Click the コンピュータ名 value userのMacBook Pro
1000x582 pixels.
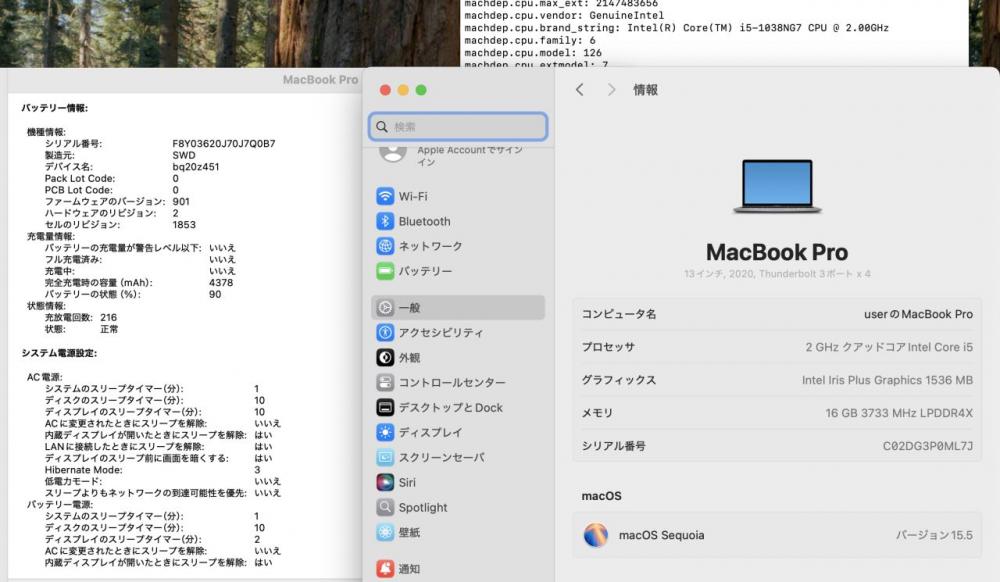(x=918, y=314)
